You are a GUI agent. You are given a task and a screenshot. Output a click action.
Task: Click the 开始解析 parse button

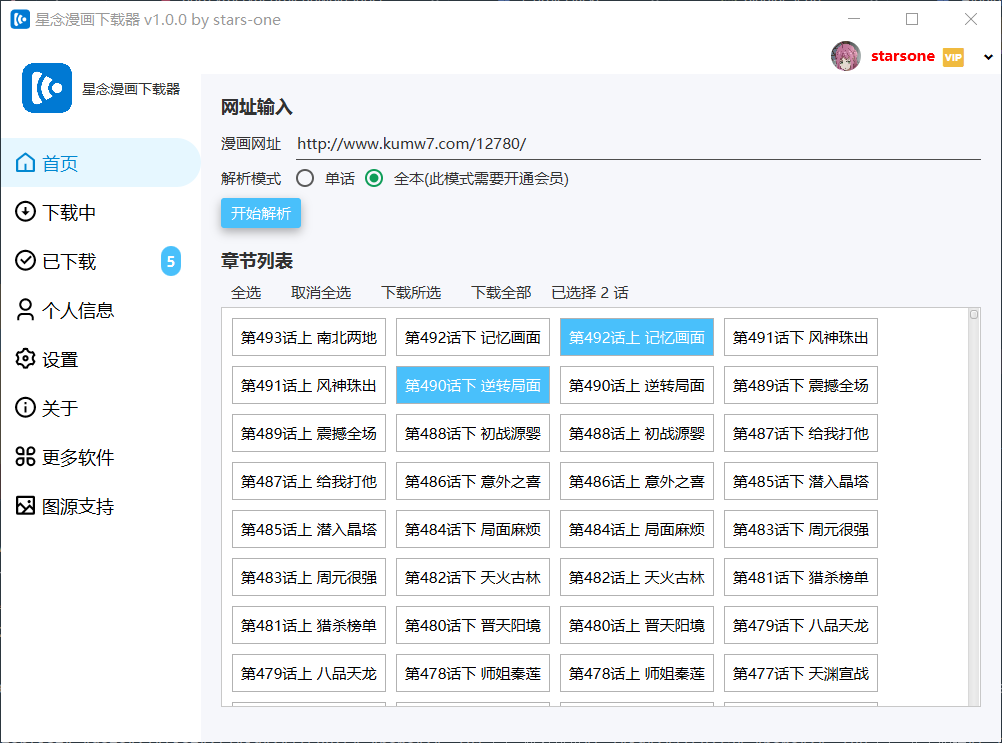click(261, 213)
